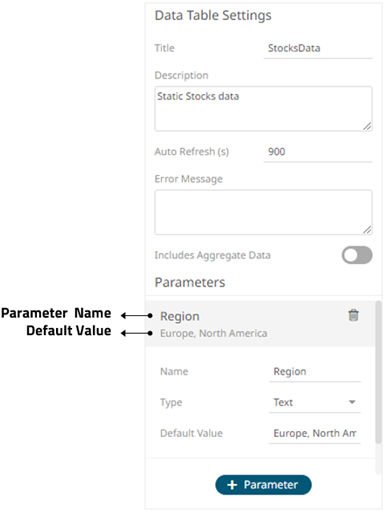Click the Auto Refresh field showing 900
386x512 pixels.
(x=318, y=152)
